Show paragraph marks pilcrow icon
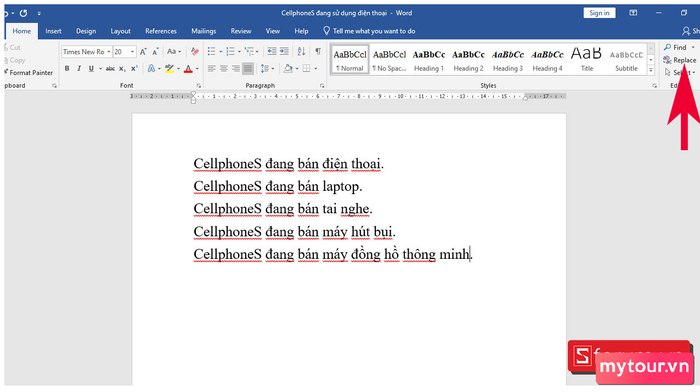700x392 pixels. (318, 52)
